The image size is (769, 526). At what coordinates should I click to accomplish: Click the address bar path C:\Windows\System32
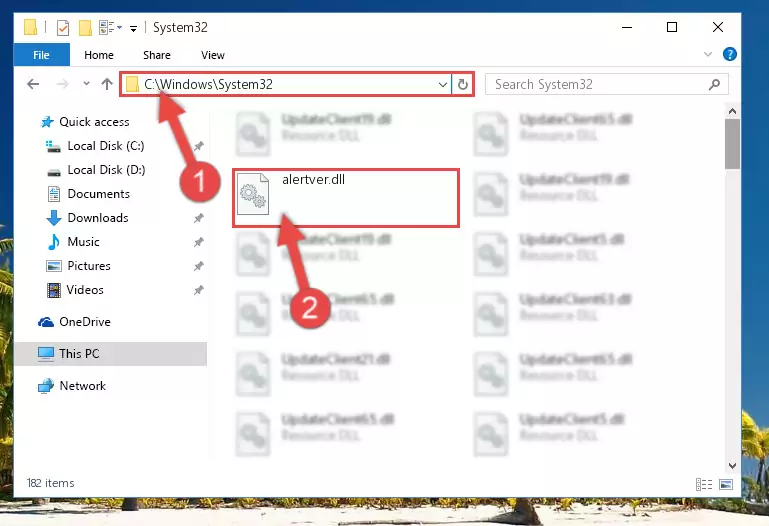(x=208, y=84)
